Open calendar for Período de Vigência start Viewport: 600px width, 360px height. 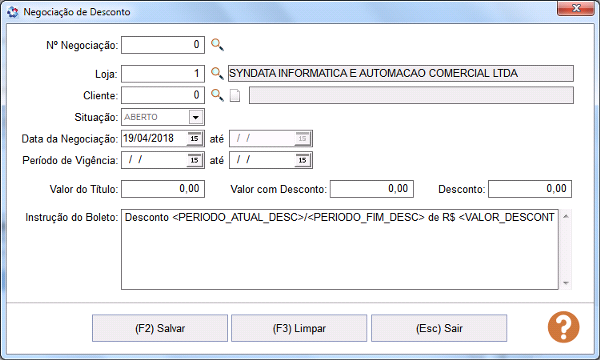pyautogui.click(x=194, y=160)
